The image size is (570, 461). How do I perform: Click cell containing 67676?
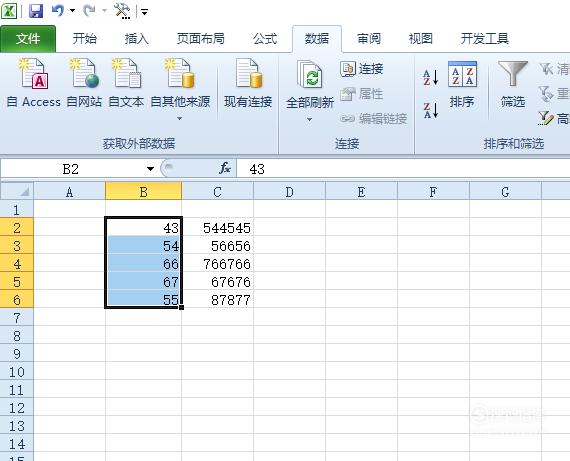[217, 281]
